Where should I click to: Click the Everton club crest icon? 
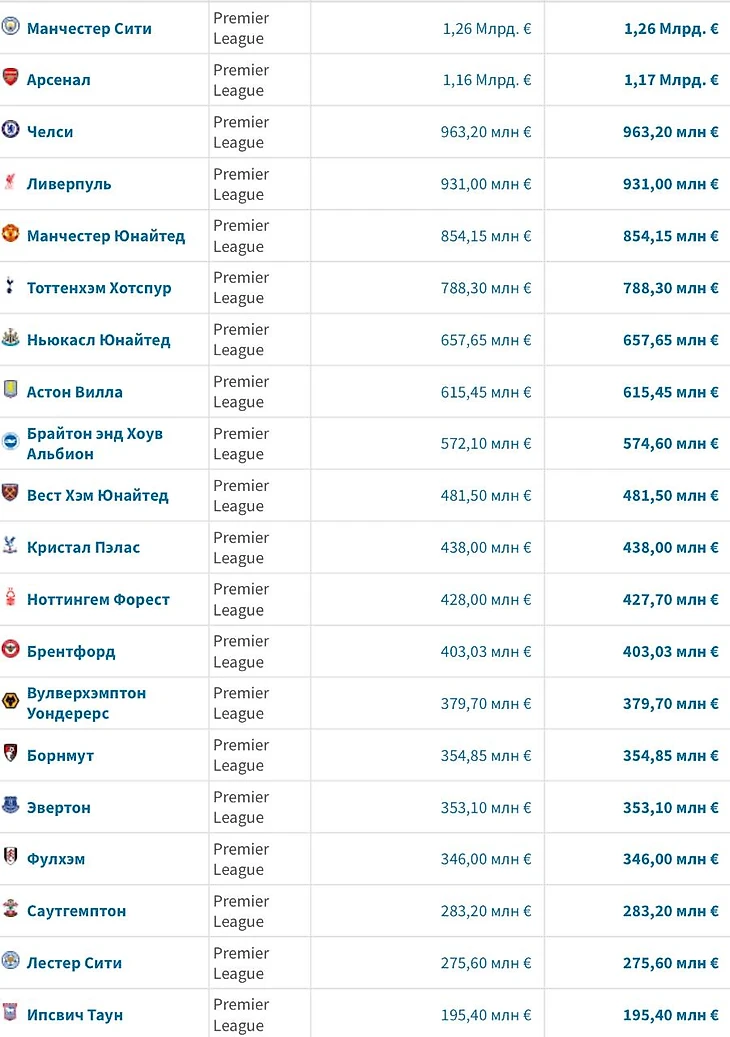click(10, 806)
